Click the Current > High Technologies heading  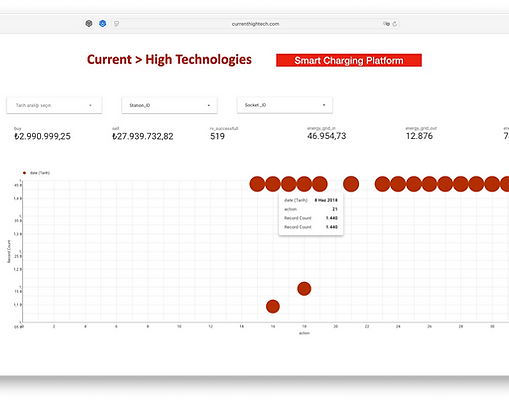pos(169,60)
